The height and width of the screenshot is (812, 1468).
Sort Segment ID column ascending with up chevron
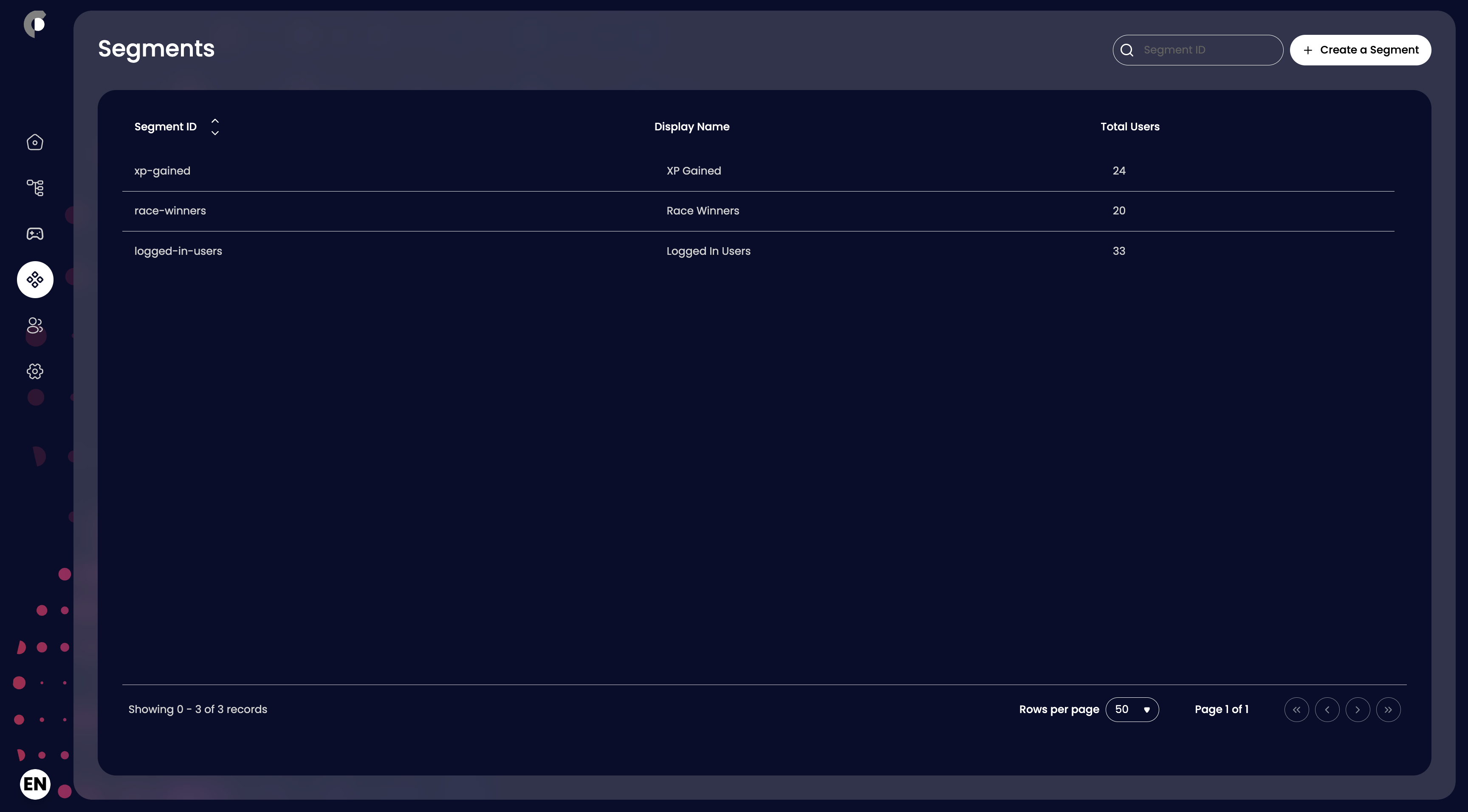click(x=215, y=120)
